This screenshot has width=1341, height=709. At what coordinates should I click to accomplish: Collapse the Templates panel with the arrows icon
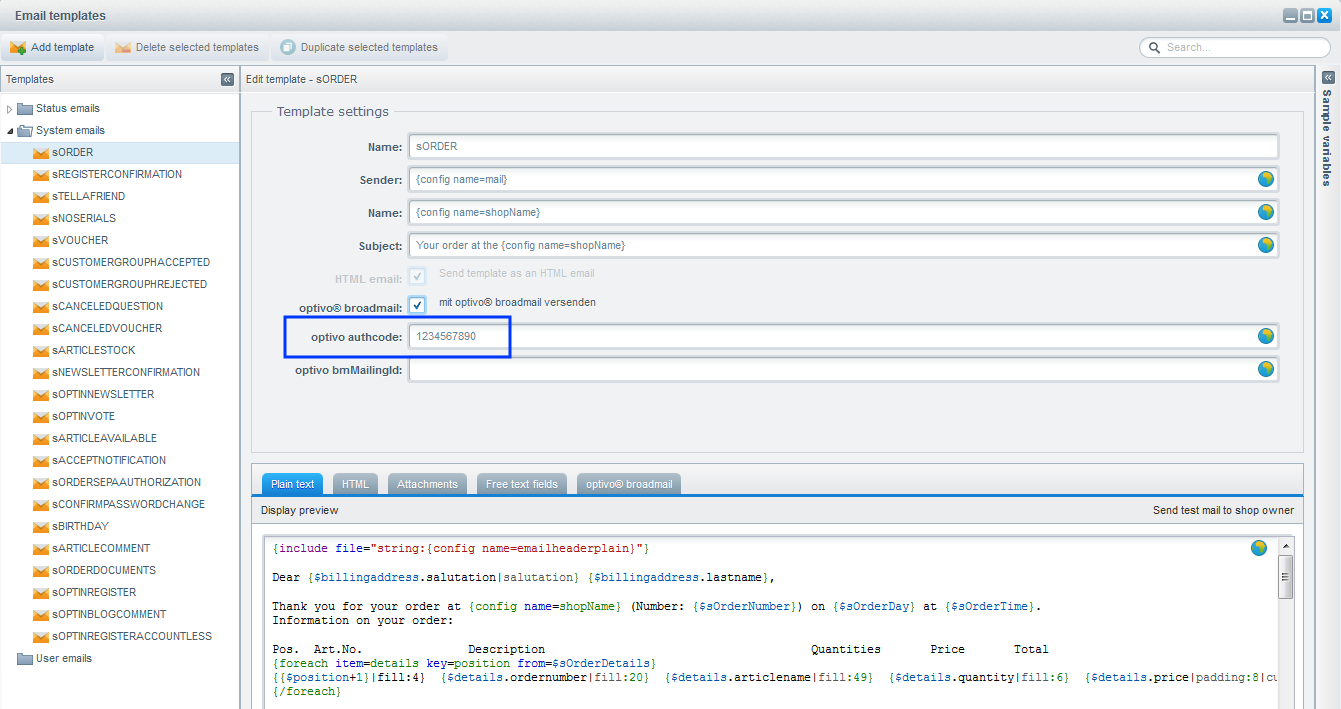point(227,79)
